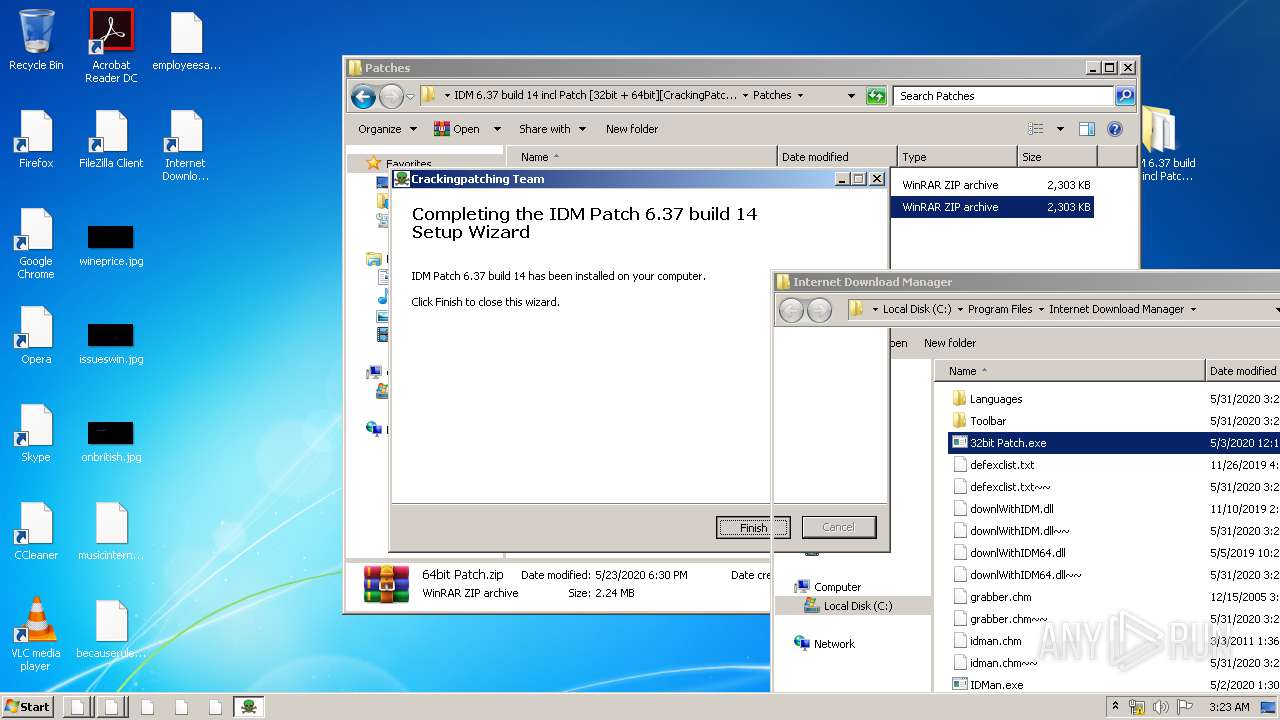Select the Skype desktop shortcut
This screenshot has width=1280, height=720.
click(x=36, y=433)
